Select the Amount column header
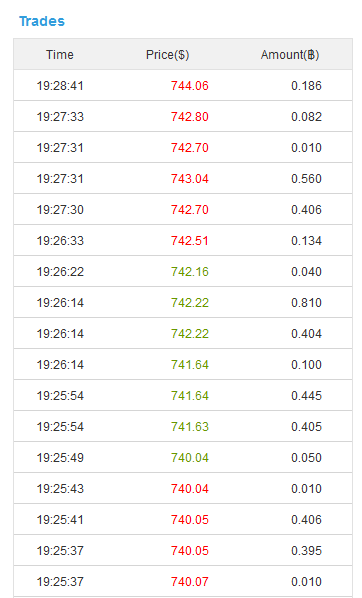362x598 pixels. 290,55
